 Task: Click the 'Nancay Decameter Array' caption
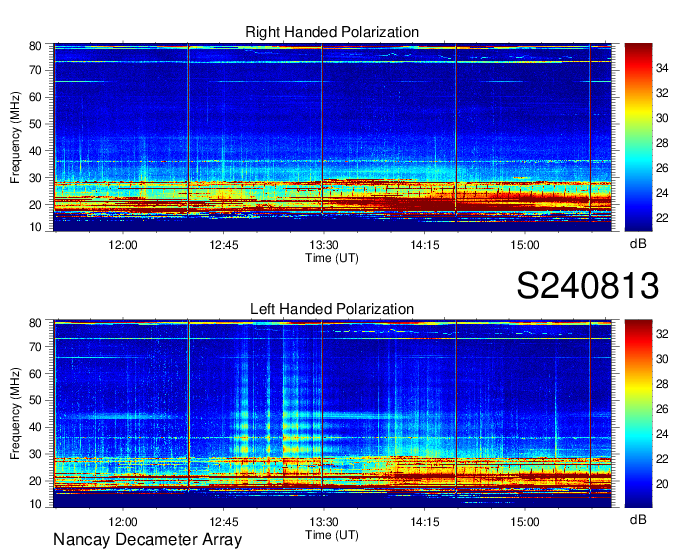[x=147, y=540]
